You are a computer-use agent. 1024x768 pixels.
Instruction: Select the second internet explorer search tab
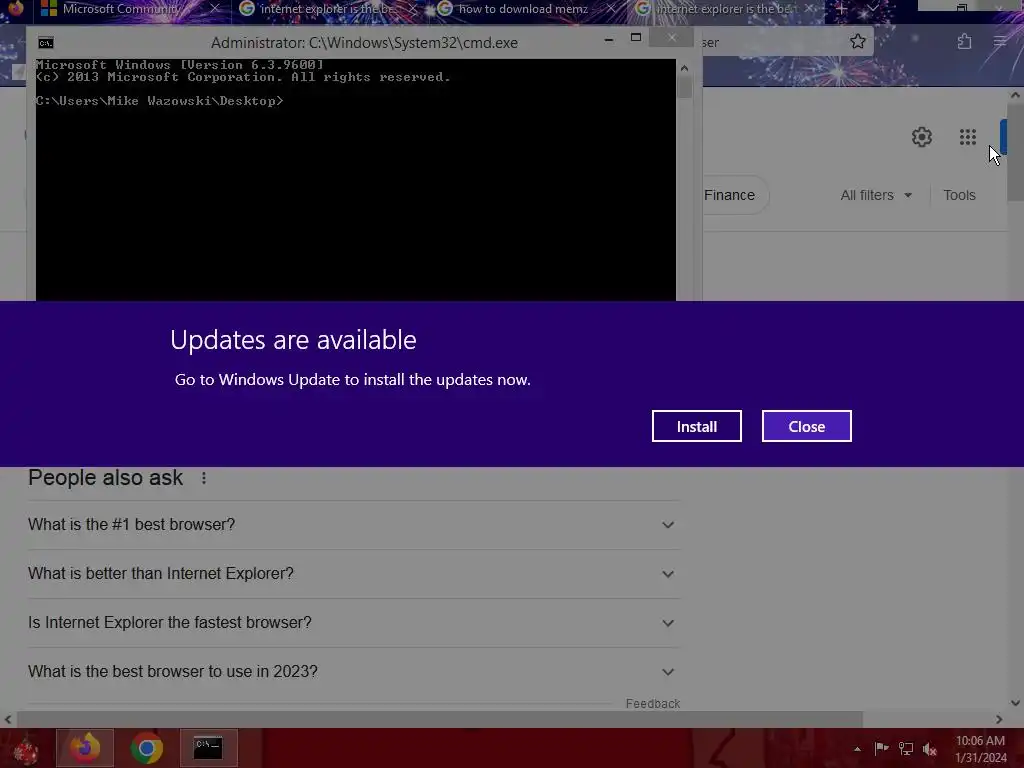coord(327,9)
